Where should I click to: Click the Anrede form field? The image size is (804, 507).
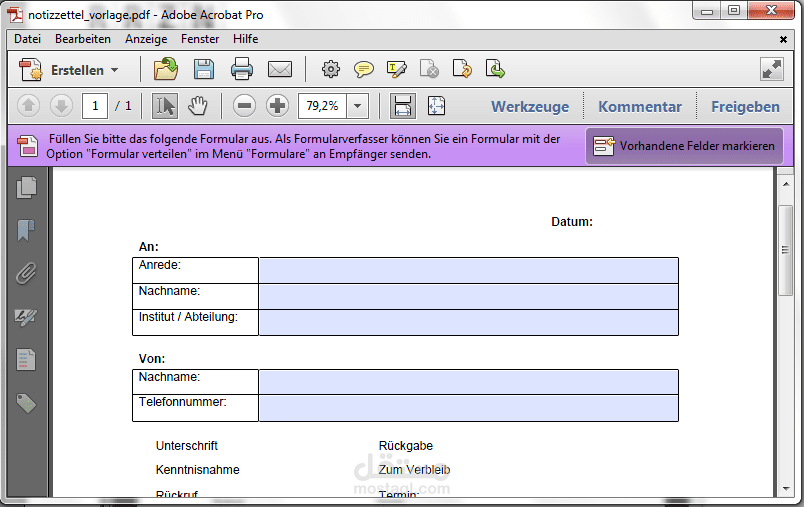[x=469, y=271]
